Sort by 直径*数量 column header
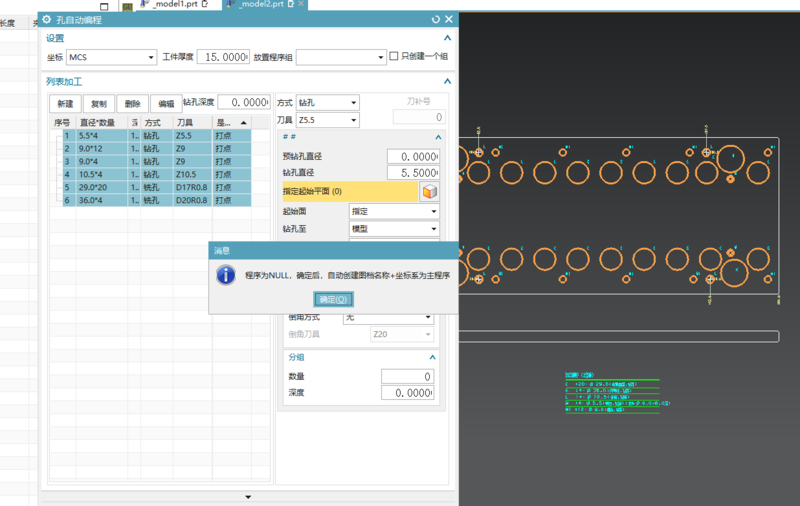Screen dimensions: 800x506 click(x=102, y=122)
